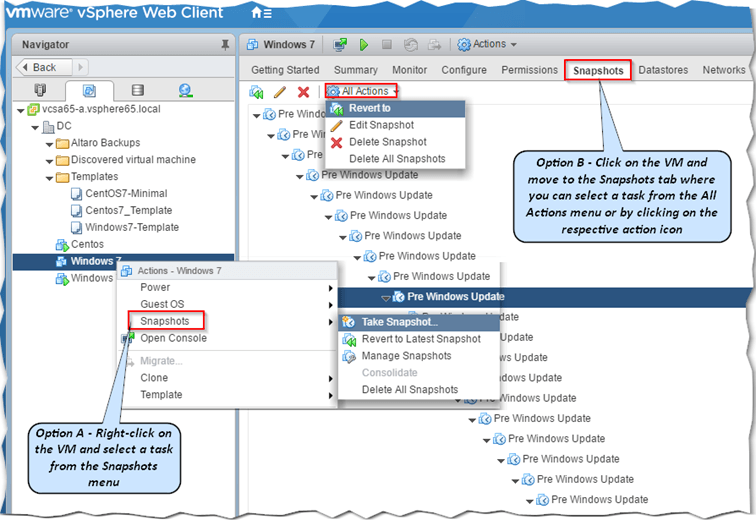Screen dimensions: 756x520
Task: Choose Open Console from context menu
Action: pyautogui.click(x=227, y=338)
